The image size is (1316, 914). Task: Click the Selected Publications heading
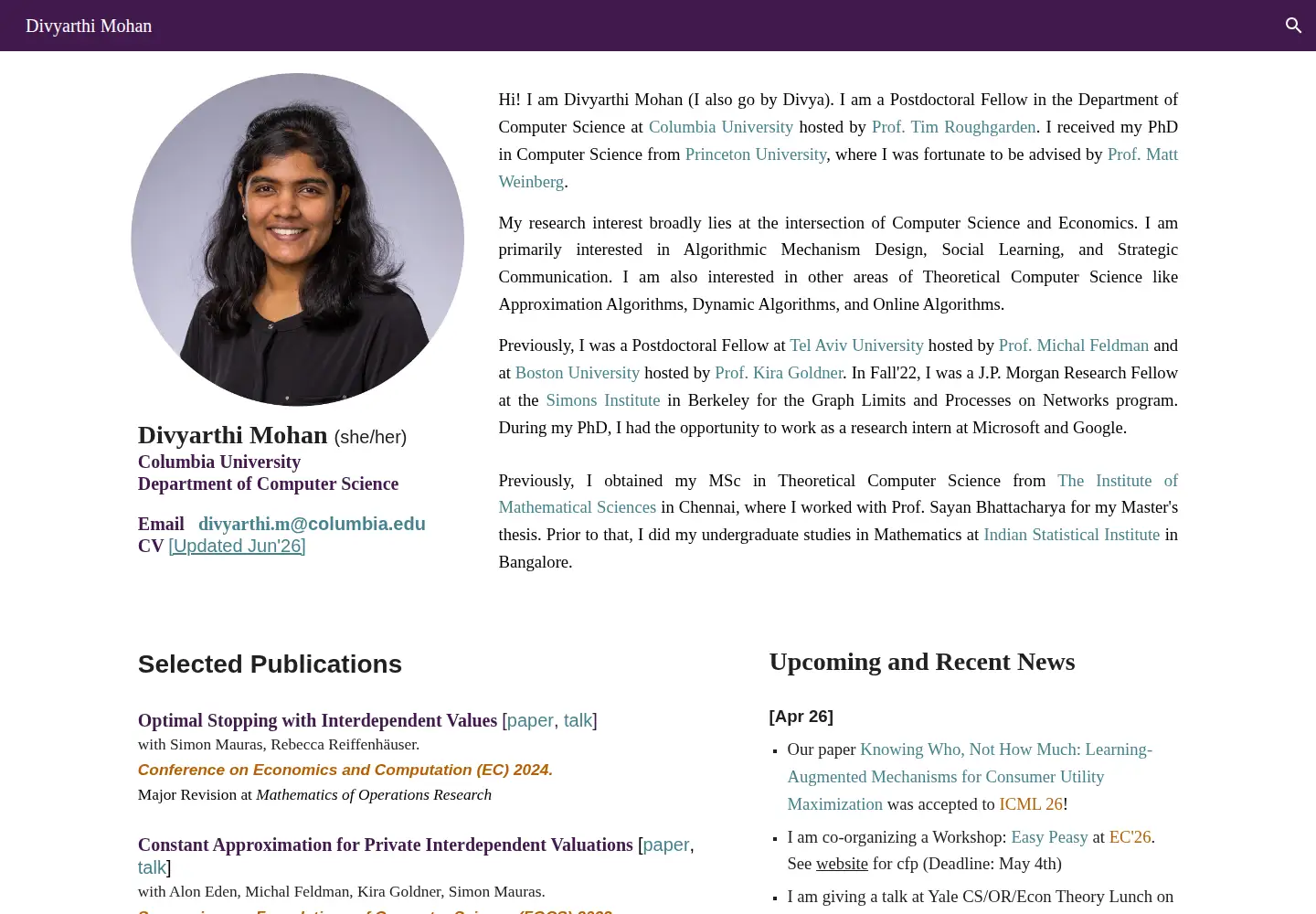click(x=270, y=664)
